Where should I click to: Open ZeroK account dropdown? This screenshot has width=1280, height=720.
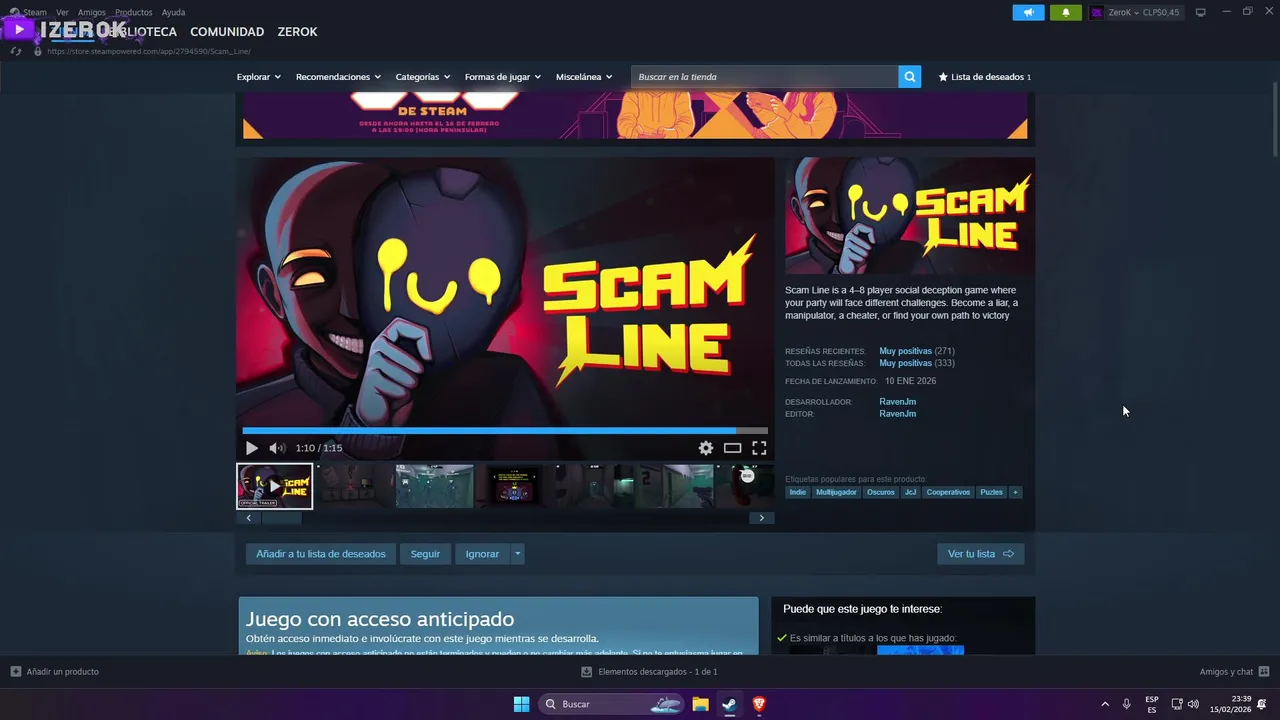(1135, 13)
